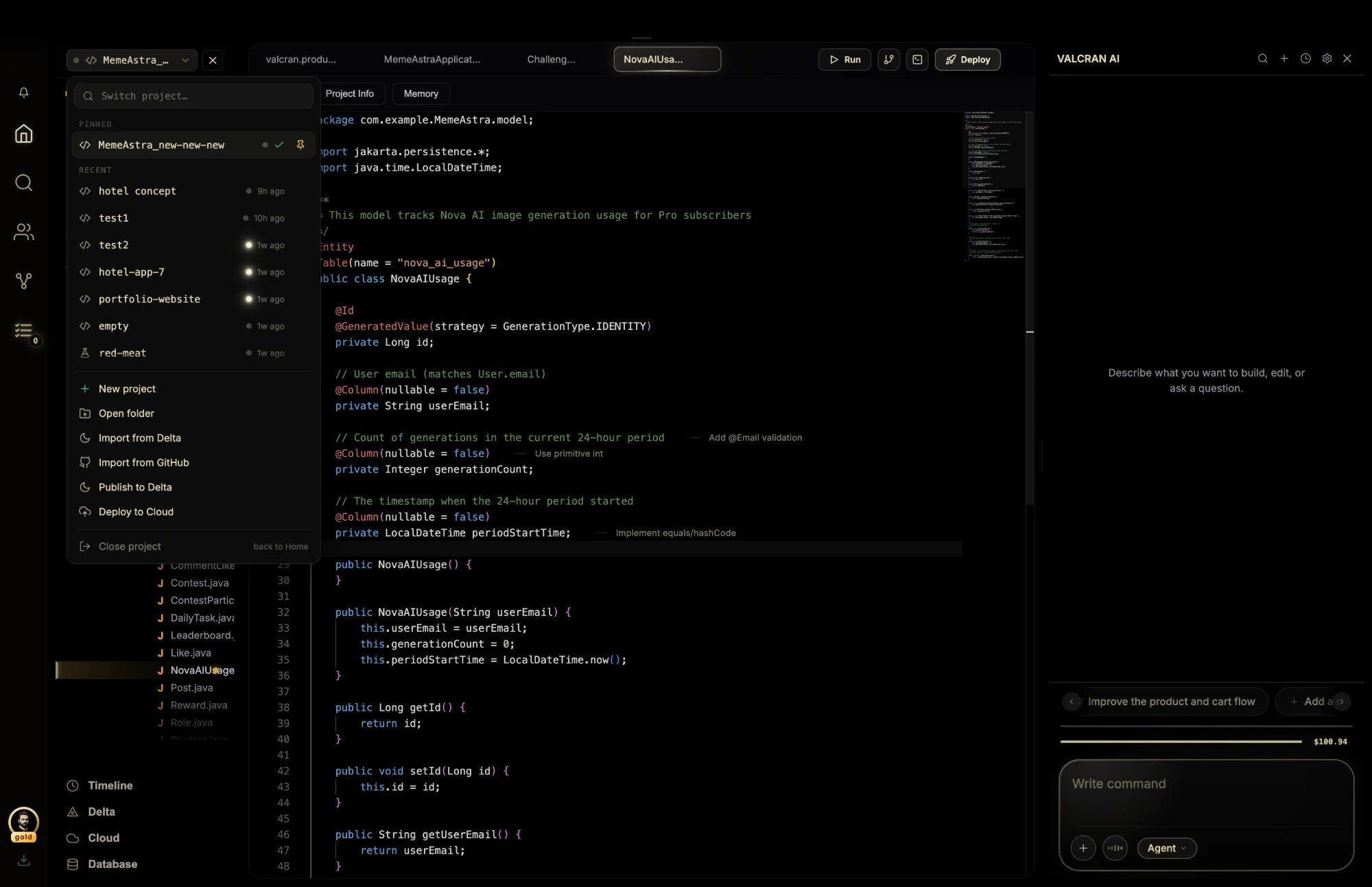Select Import from GitHub

point(193,462)
